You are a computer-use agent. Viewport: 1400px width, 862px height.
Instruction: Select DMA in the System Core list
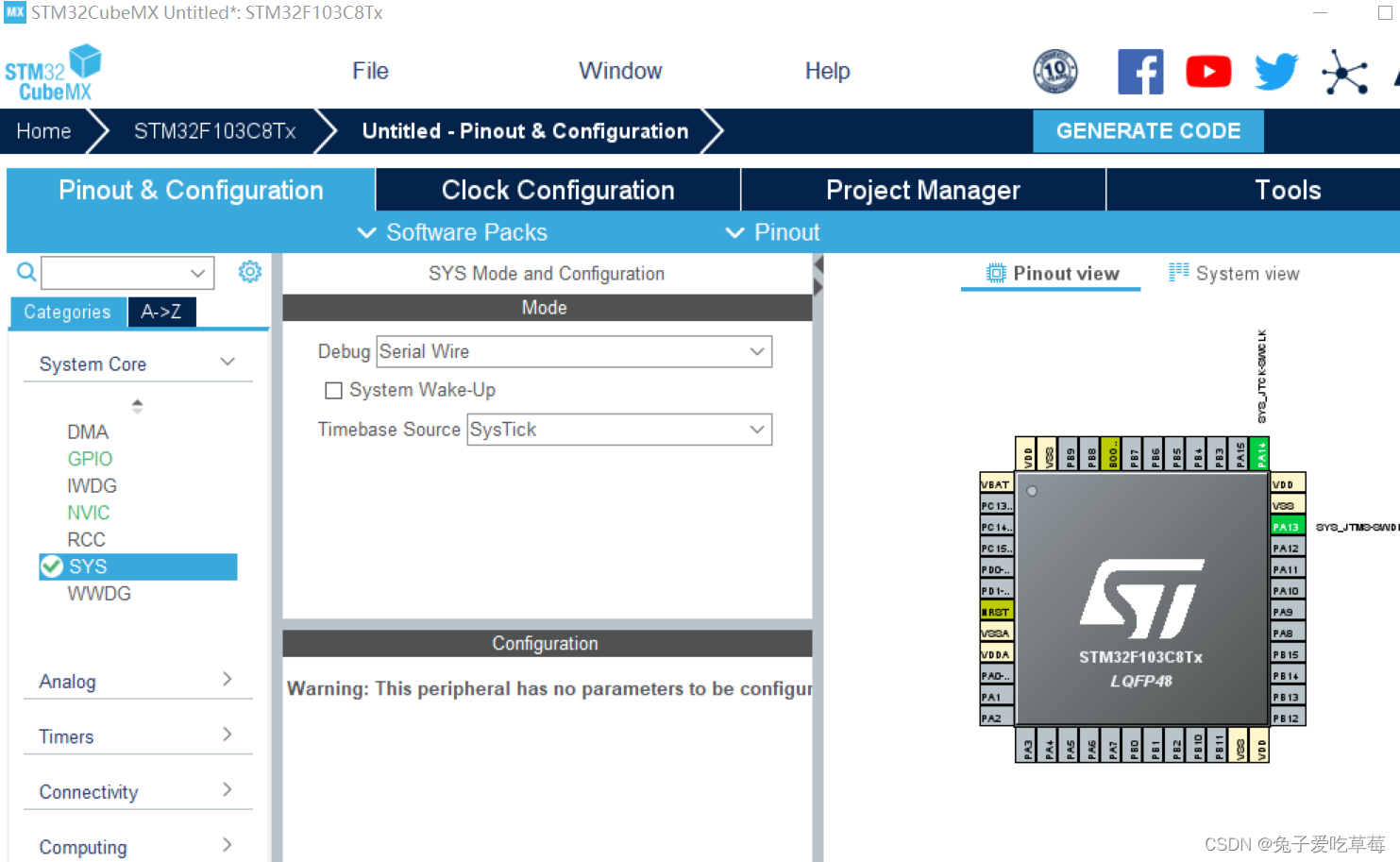click(88, 431)
